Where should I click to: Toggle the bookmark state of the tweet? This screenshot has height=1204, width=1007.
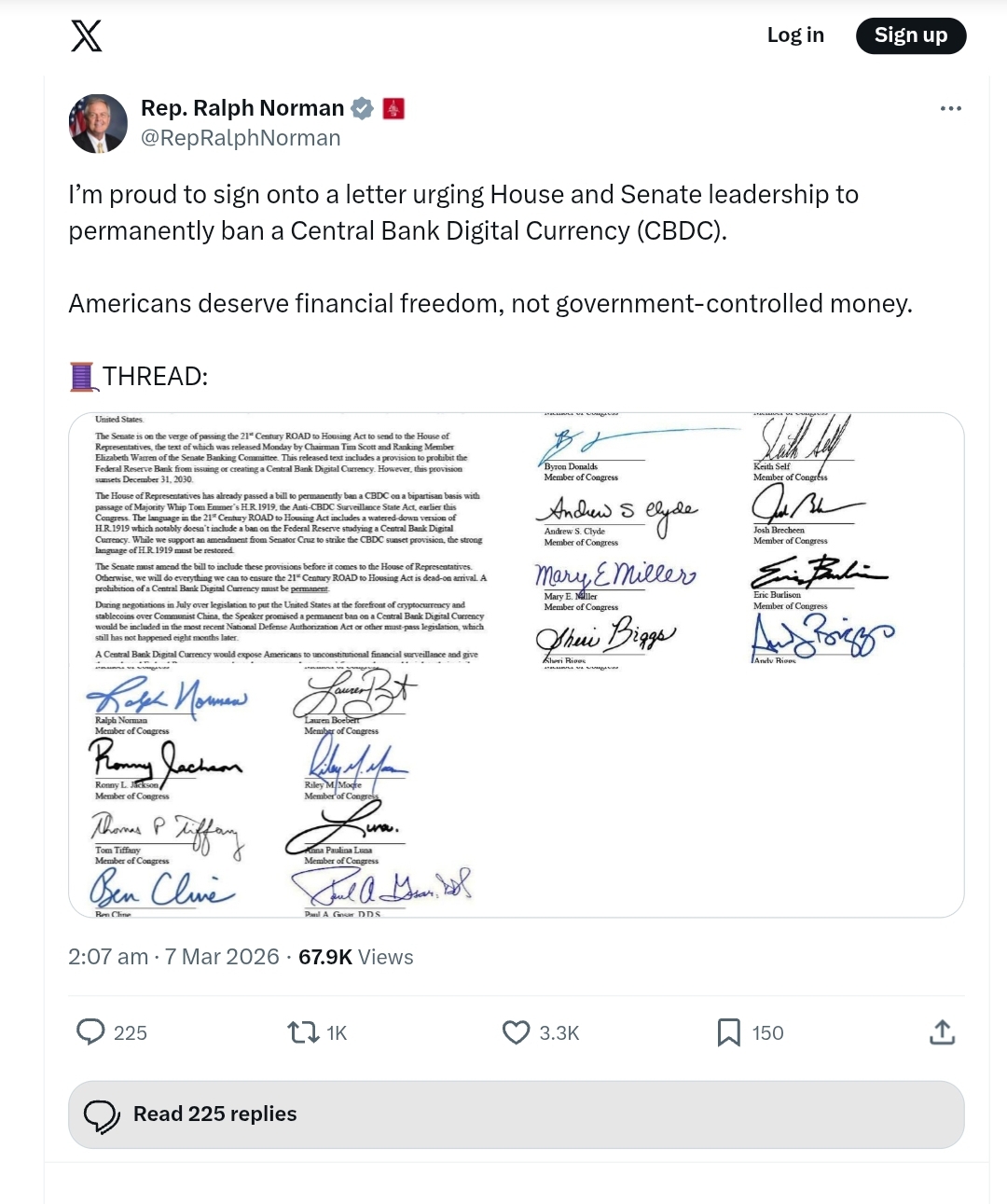pyautogui.click(x=728, y=1032)
